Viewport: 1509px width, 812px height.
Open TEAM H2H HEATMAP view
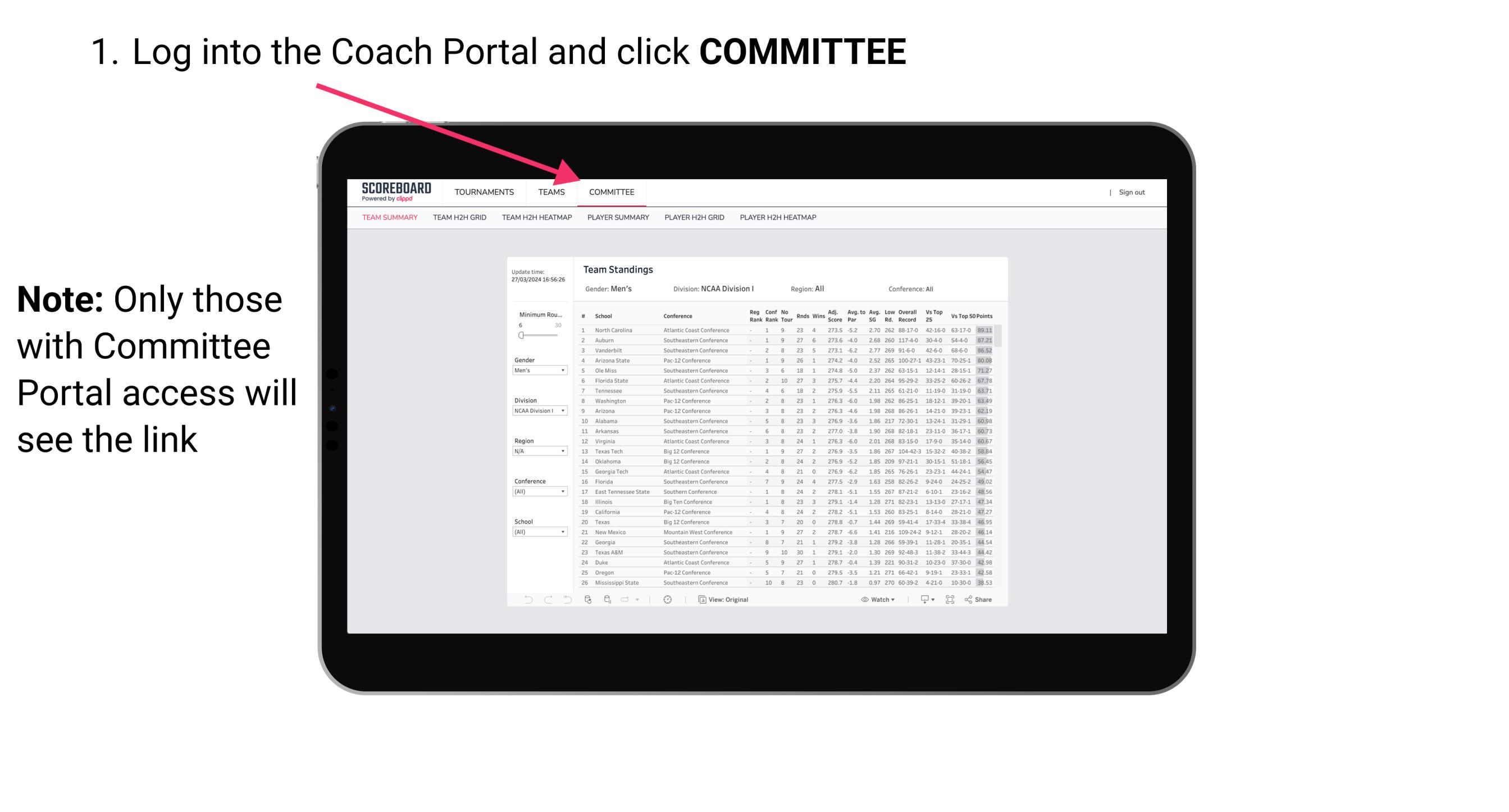pyautogui.click(x=537, y=220)
